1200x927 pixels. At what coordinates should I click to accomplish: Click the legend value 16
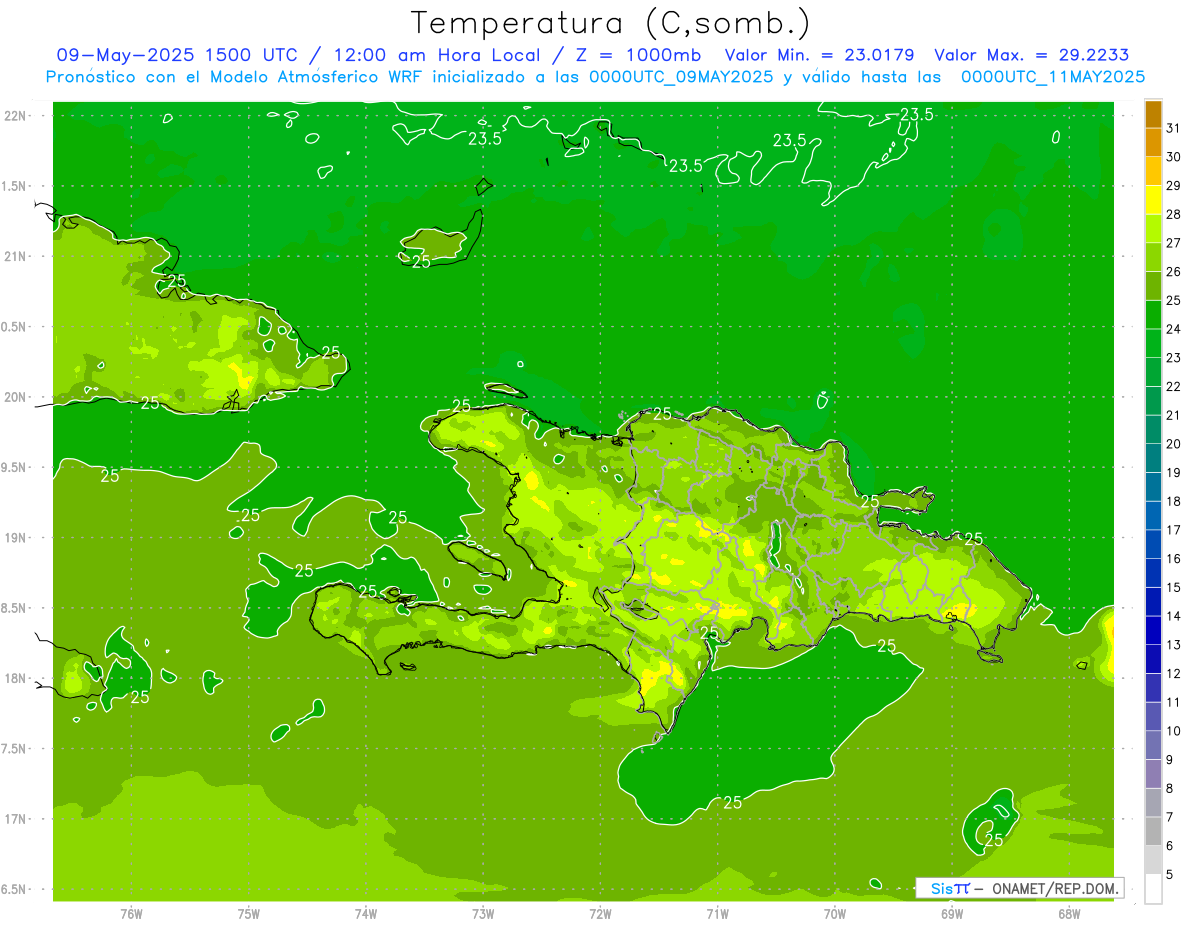pos(1173,559)
